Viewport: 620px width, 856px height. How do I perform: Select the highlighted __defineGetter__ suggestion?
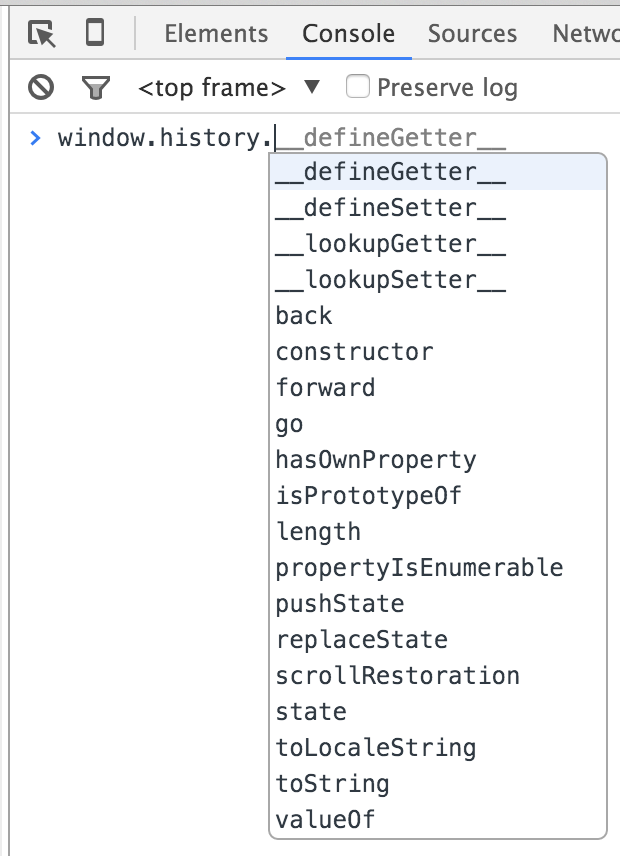(438, 172)
